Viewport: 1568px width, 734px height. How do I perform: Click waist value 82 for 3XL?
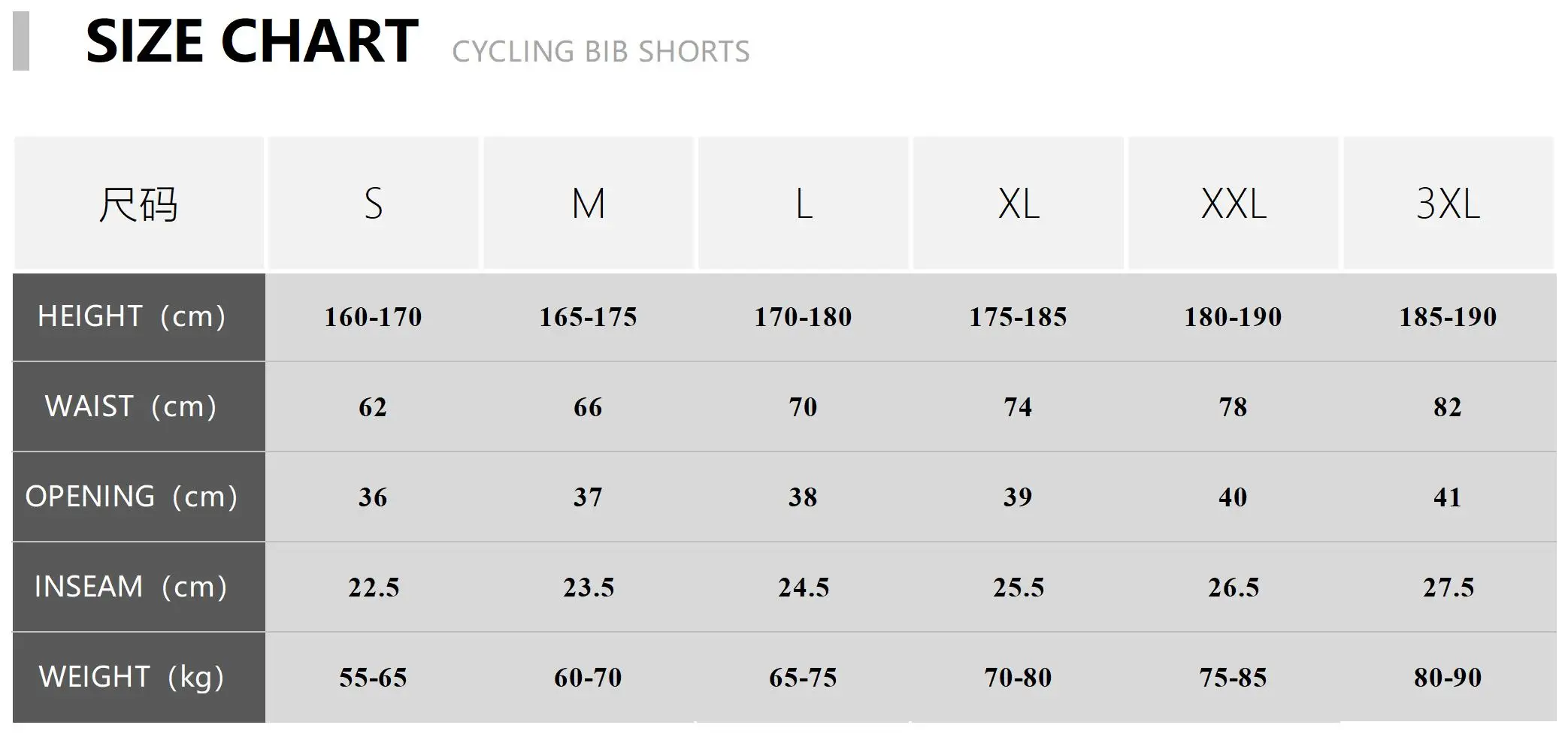tap(1448, 407)
